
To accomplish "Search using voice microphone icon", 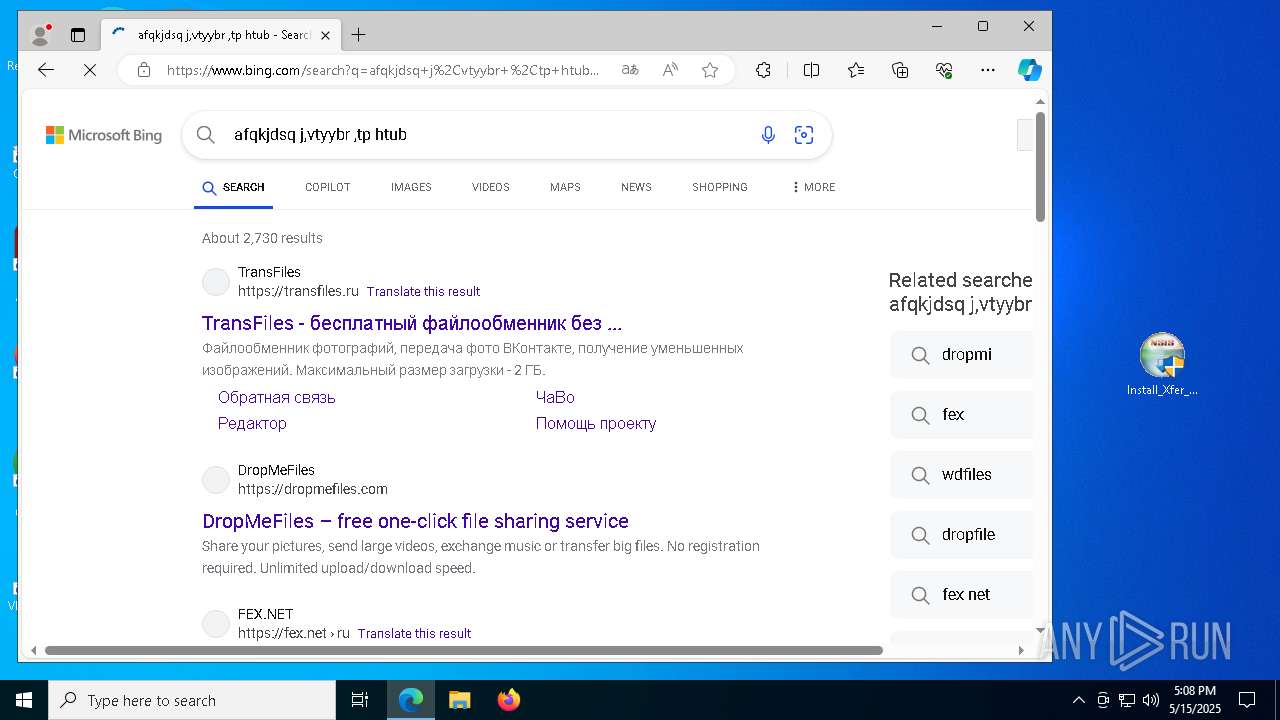I will pos(768,135).
